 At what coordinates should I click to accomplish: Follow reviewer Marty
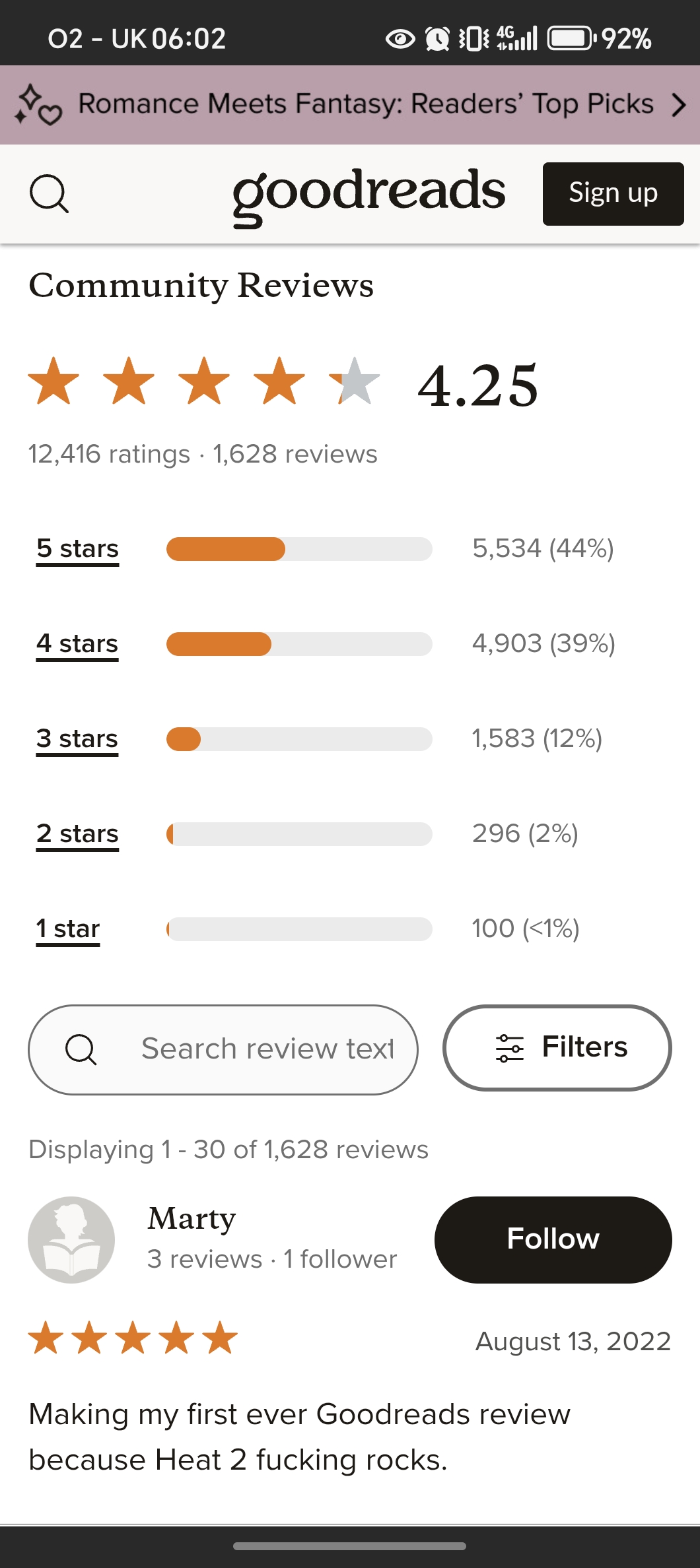(x=553, y=1239)
